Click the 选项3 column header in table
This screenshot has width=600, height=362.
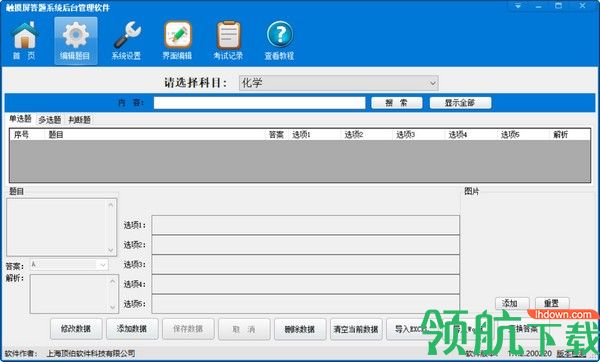click(x=419, y=135)
